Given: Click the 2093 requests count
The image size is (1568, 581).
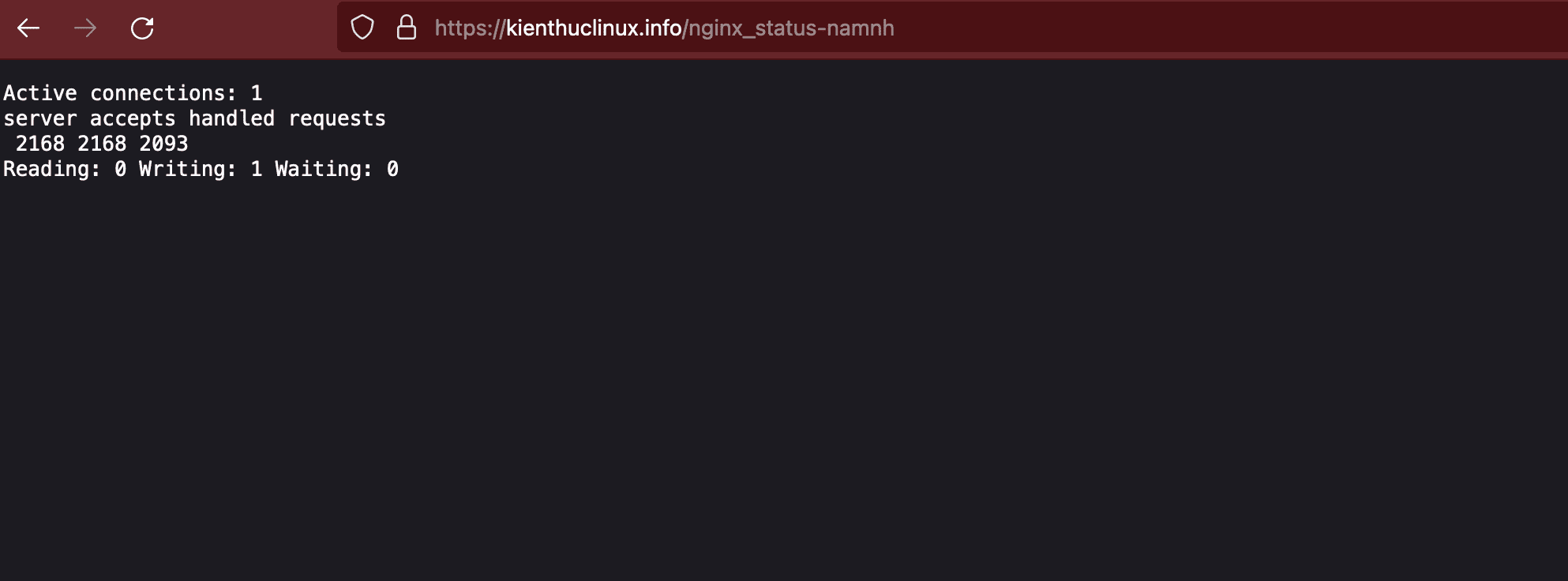Looking at the screenshot, I should coord(163,144).
